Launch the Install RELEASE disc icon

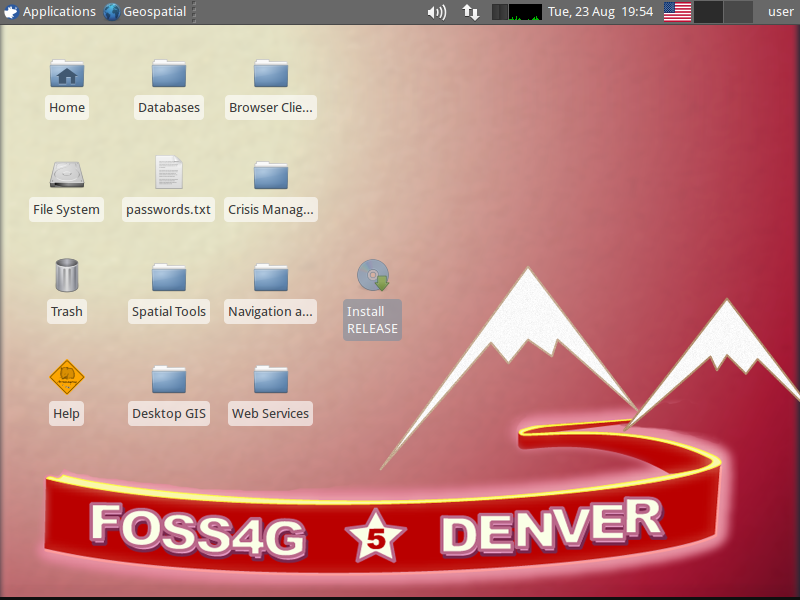[x=373, y=275]
